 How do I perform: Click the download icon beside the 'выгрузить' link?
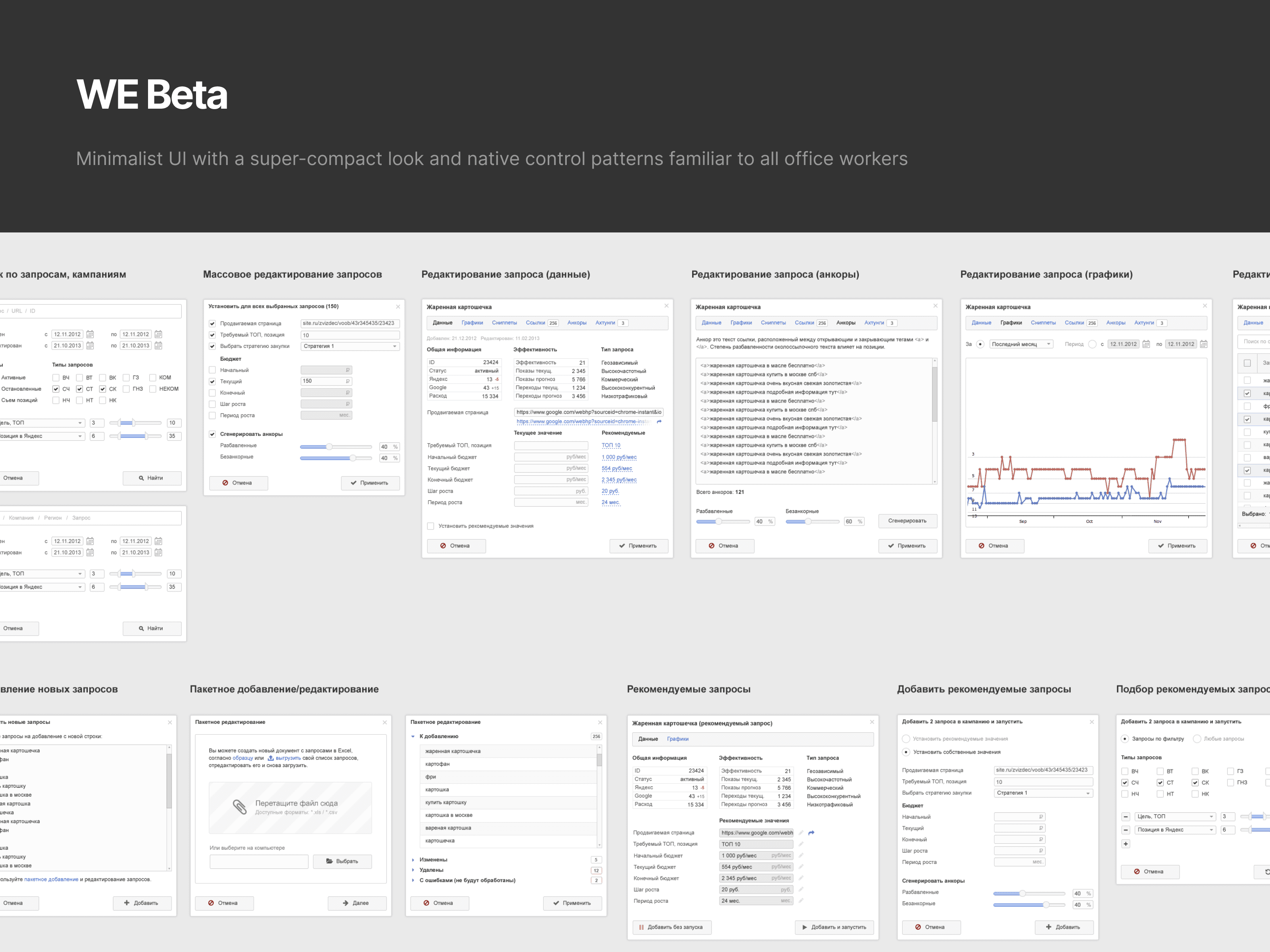[270, 758]
